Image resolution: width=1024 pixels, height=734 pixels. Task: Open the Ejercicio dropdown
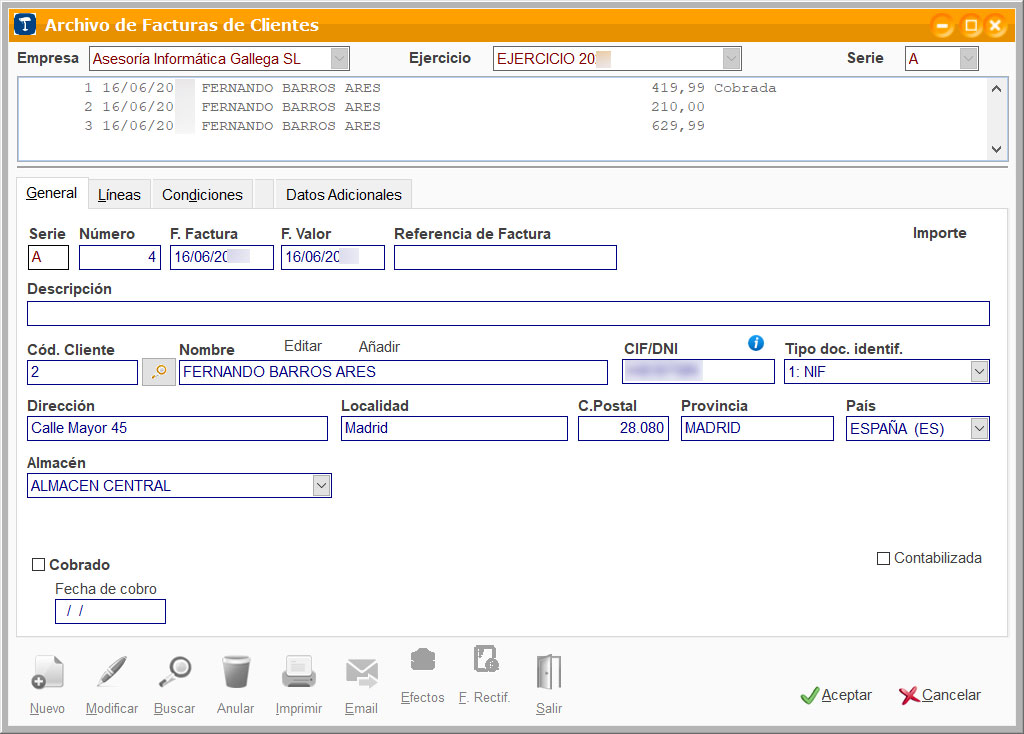pos(731,59)
